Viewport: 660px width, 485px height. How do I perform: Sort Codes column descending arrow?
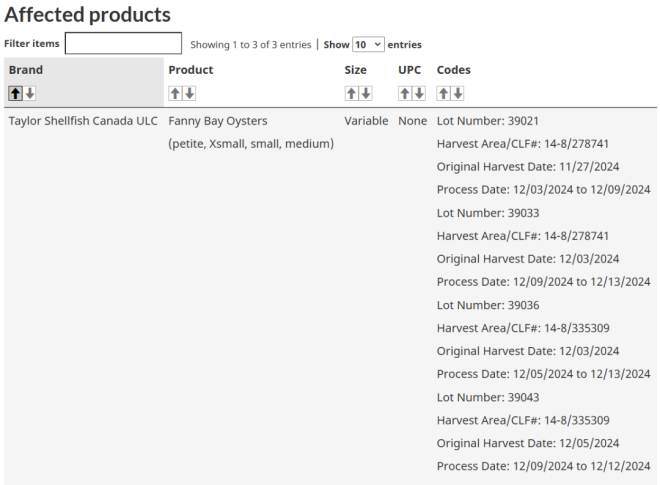[x=457, y=93]
